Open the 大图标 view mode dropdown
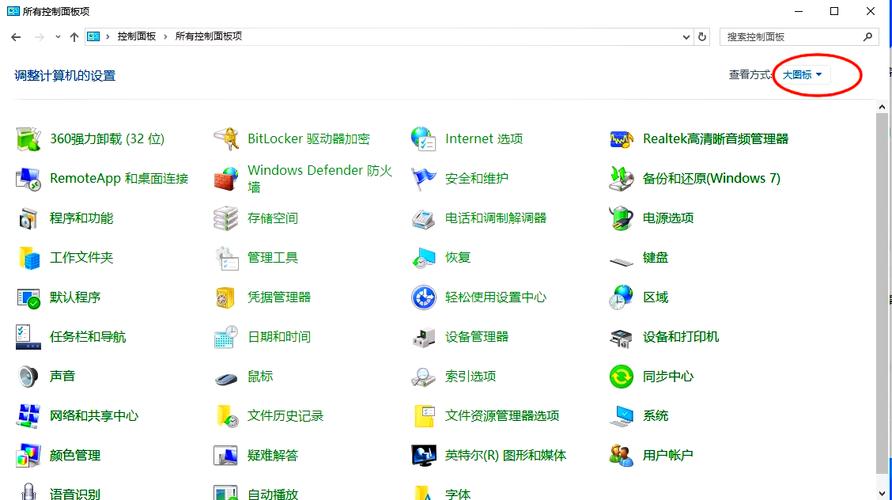 [x=802, y=75]
